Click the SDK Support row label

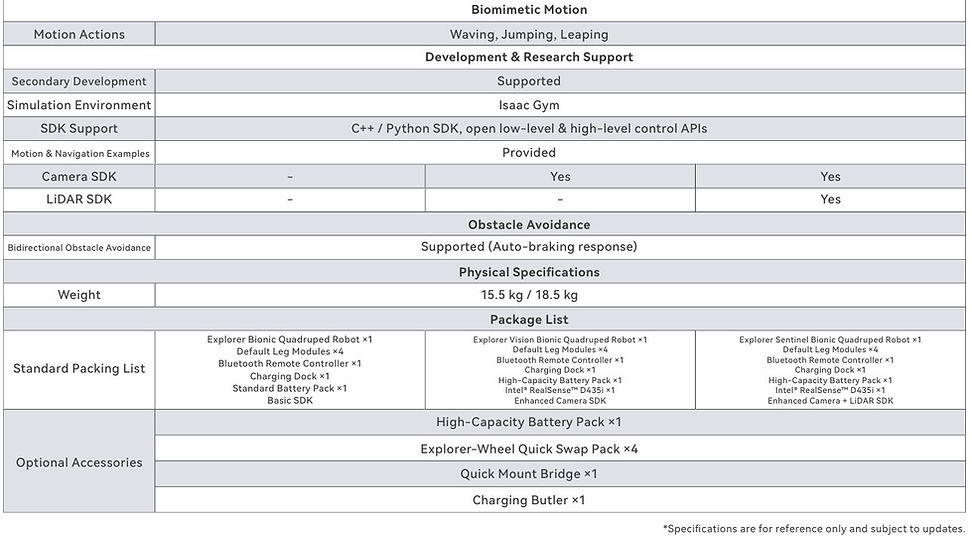click(79, 128)
